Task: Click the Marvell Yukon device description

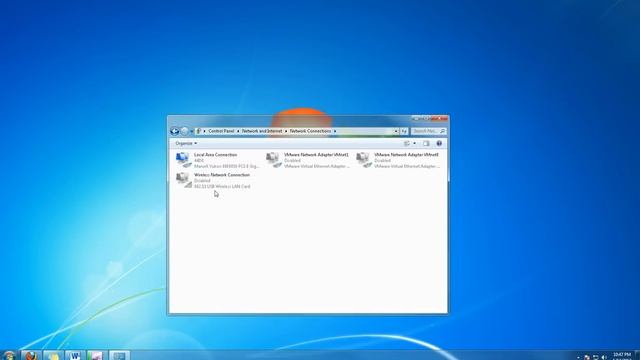Action: (x=227, y=166)
